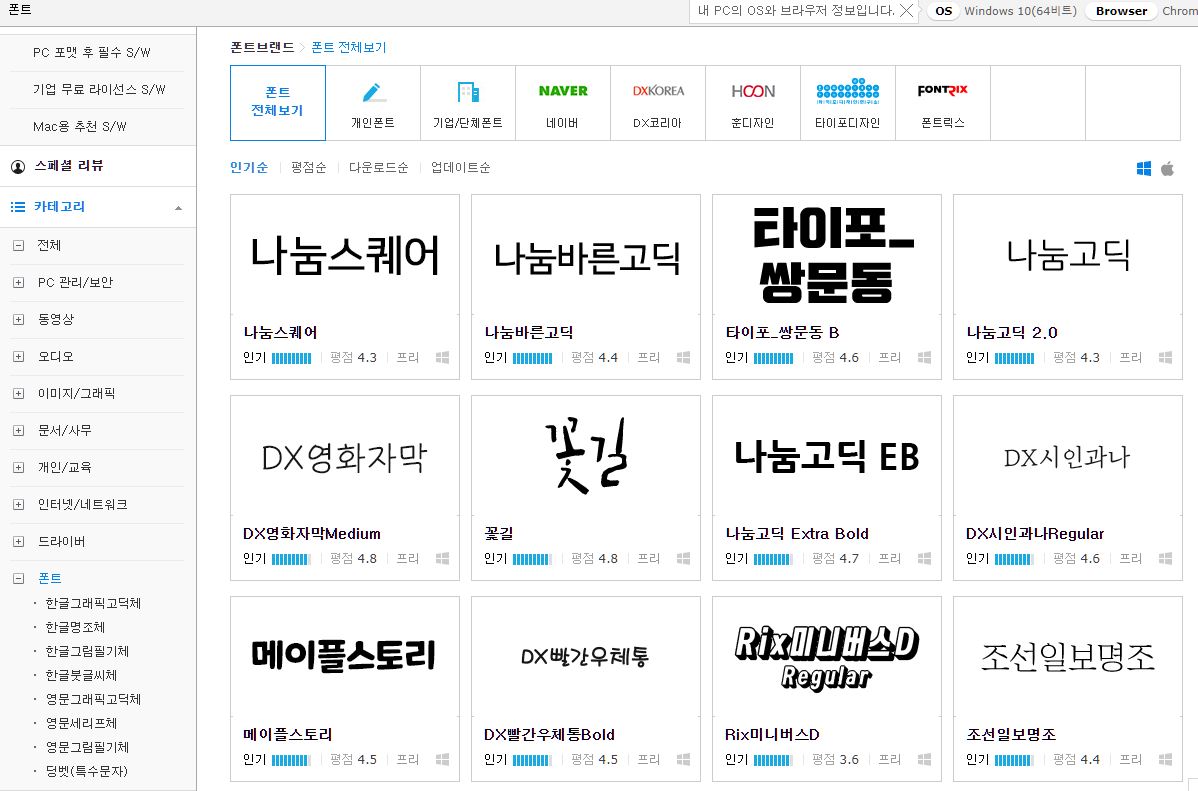Click Windows icon on 나눔바른고딕 card
This screenshot has height=791, width=1198.
coord(683,357)
